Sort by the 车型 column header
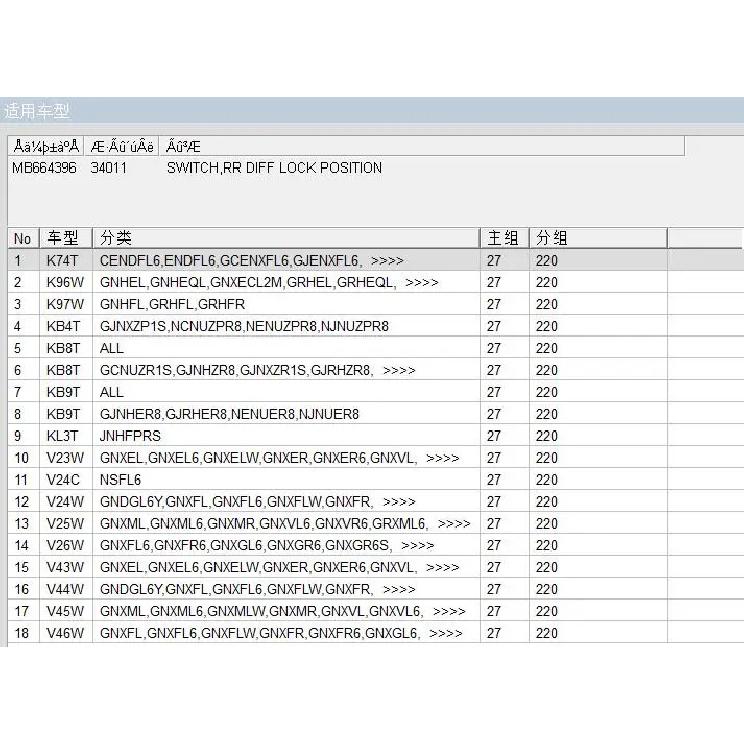744x744 pixels. tap(65, 238)
